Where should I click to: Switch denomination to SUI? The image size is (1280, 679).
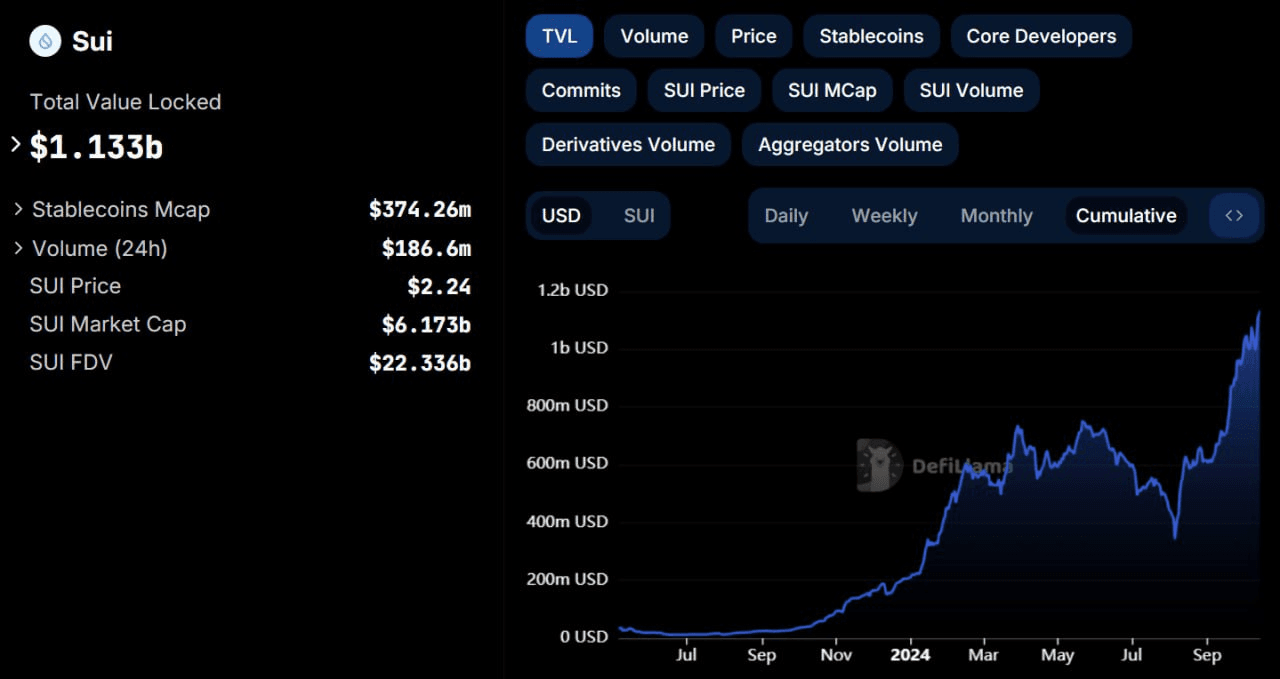pyautogui.click(x=639, y=216)
